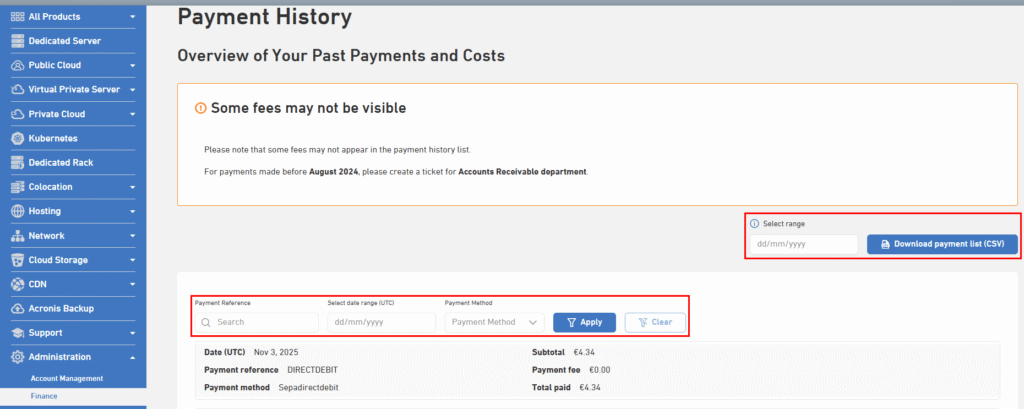Click the Administration gear icon
Screen dimensions: 1024x409
point(17,357)
